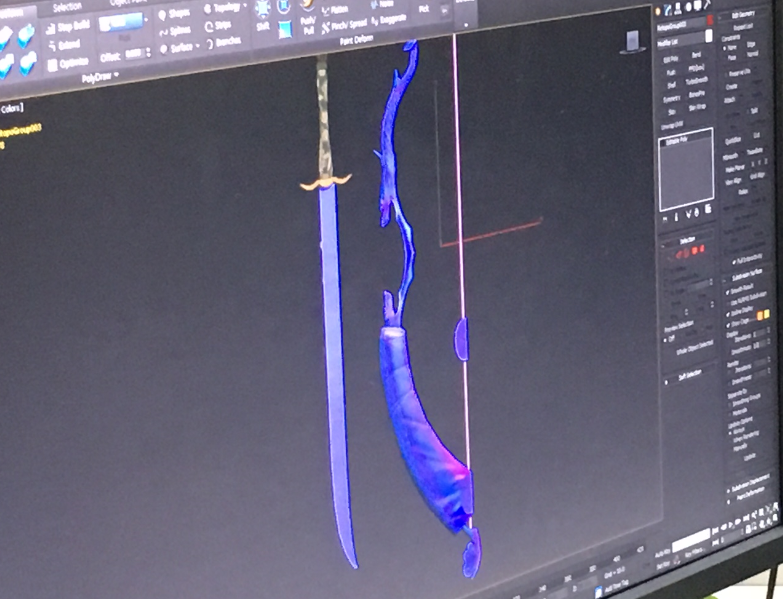Click the Splines PolyDraw tool
This screenshot has width=783, height=599.
click(178, 30)
